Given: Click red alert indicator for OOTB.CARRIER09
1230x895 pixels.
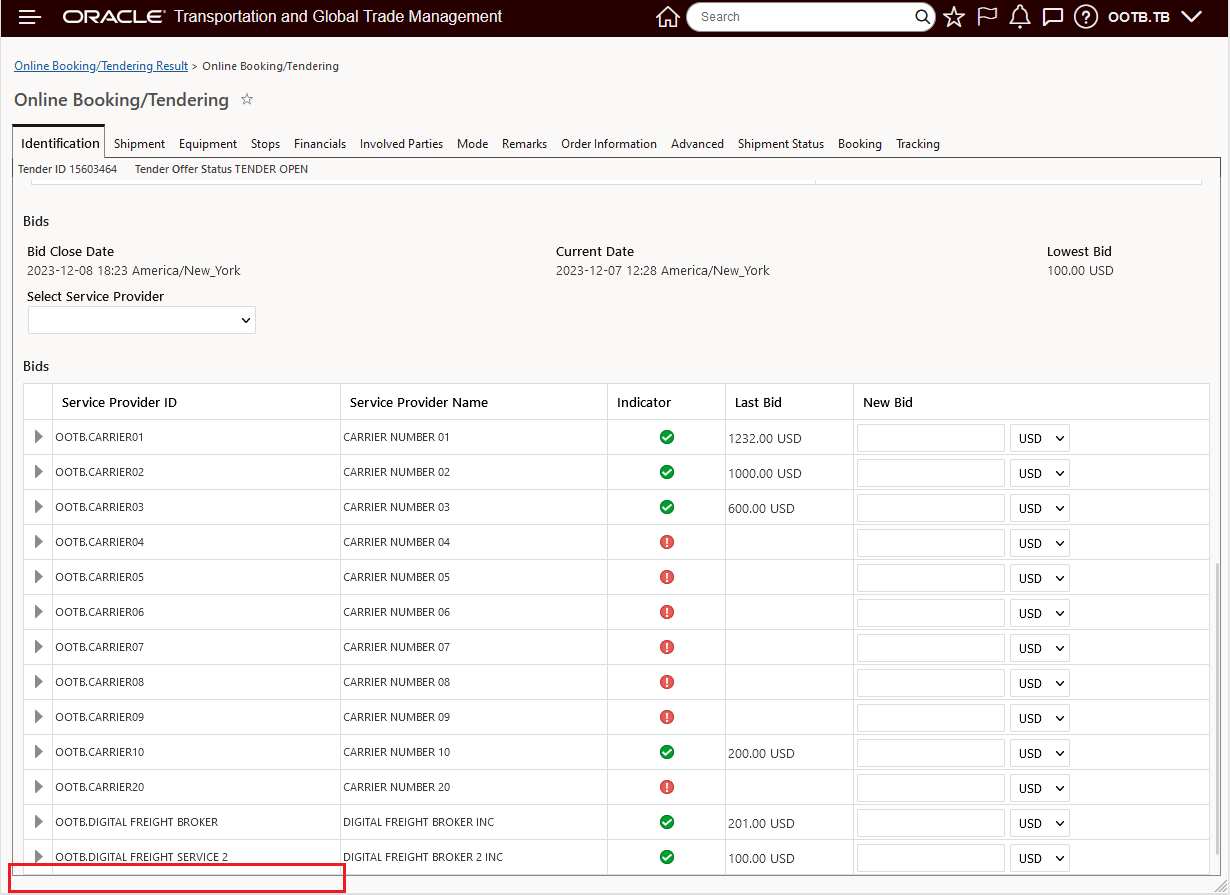Looking at the screenshot, I should click(667, 717).
